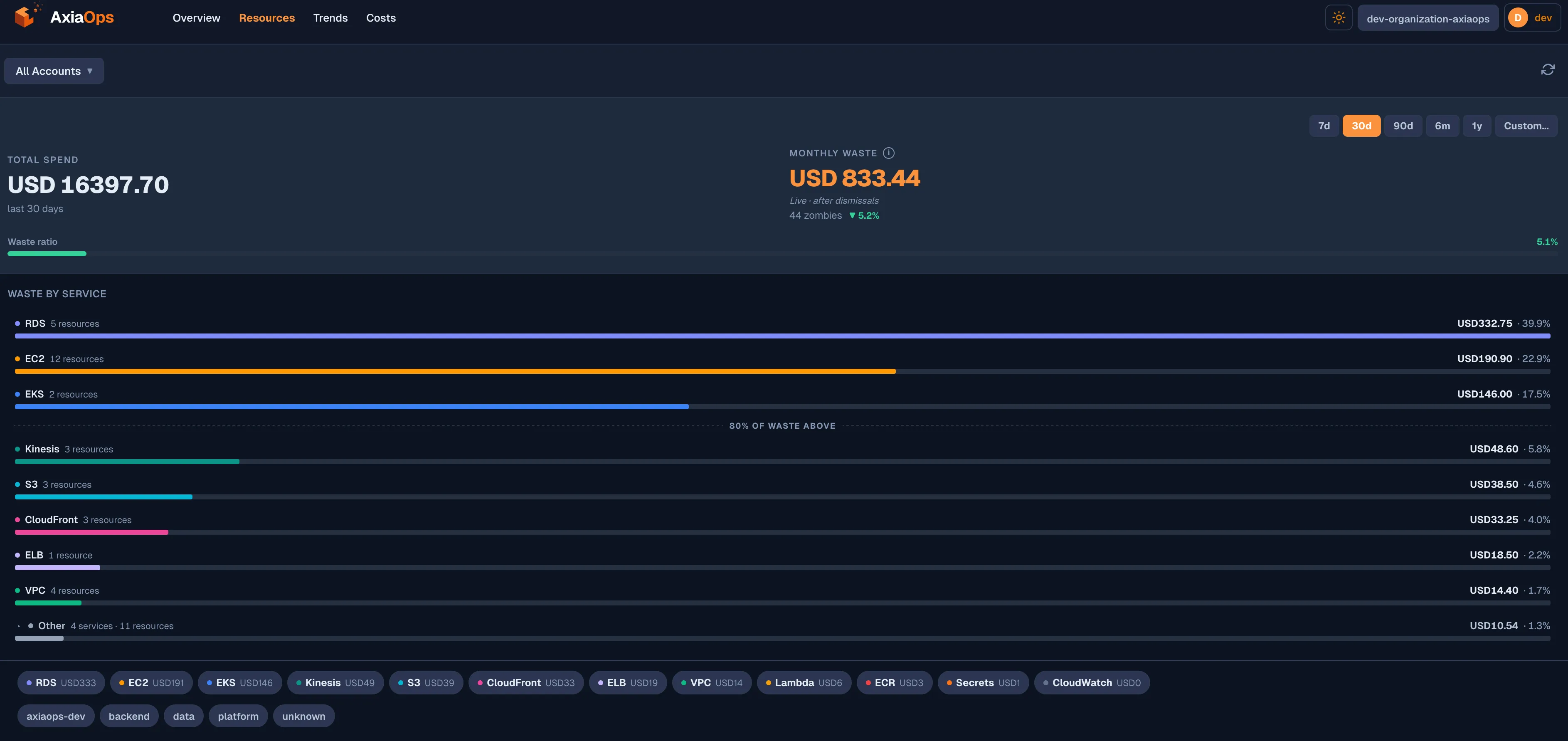Viewport: 1568px width, 741px height.
Task: Click the EC2 orange waste bar
Action: (x=455, y=371)
